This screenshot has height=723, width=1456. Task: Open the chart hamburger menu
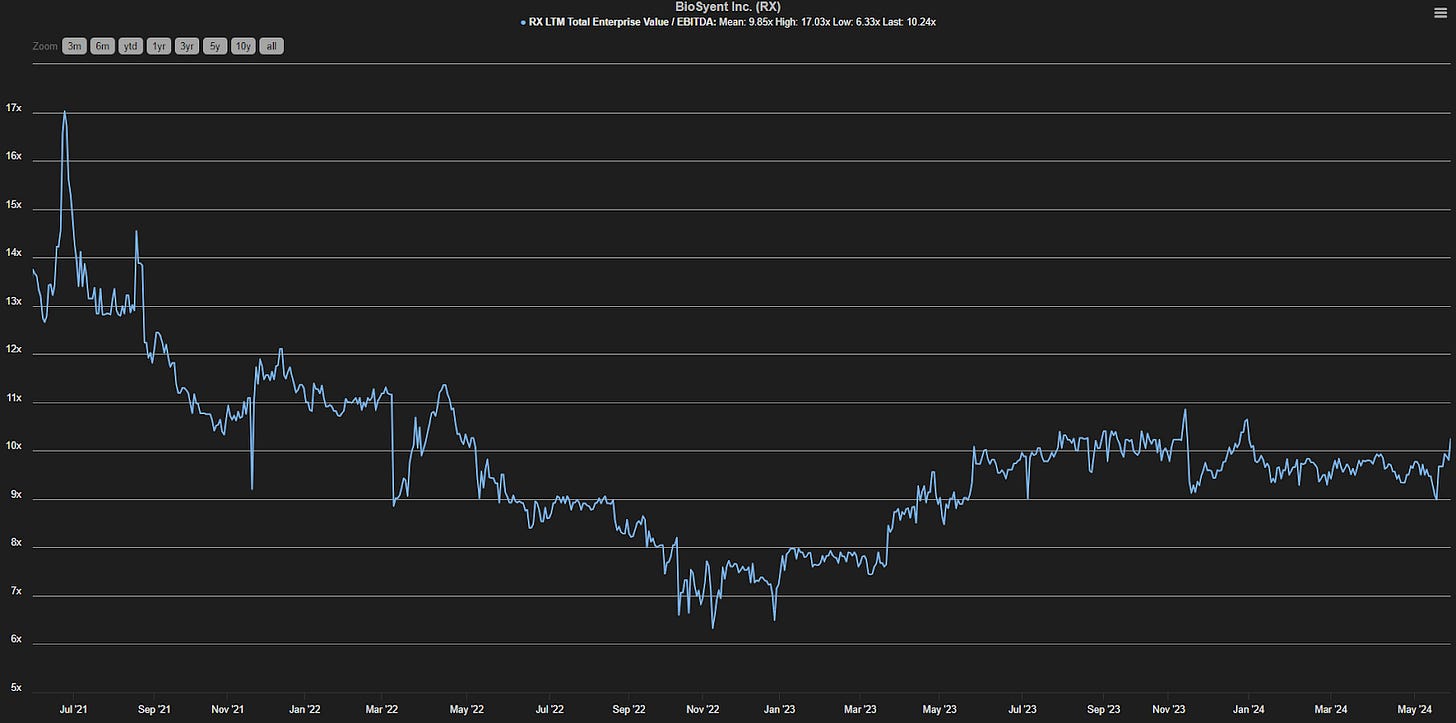click(x=1440, y=12)
